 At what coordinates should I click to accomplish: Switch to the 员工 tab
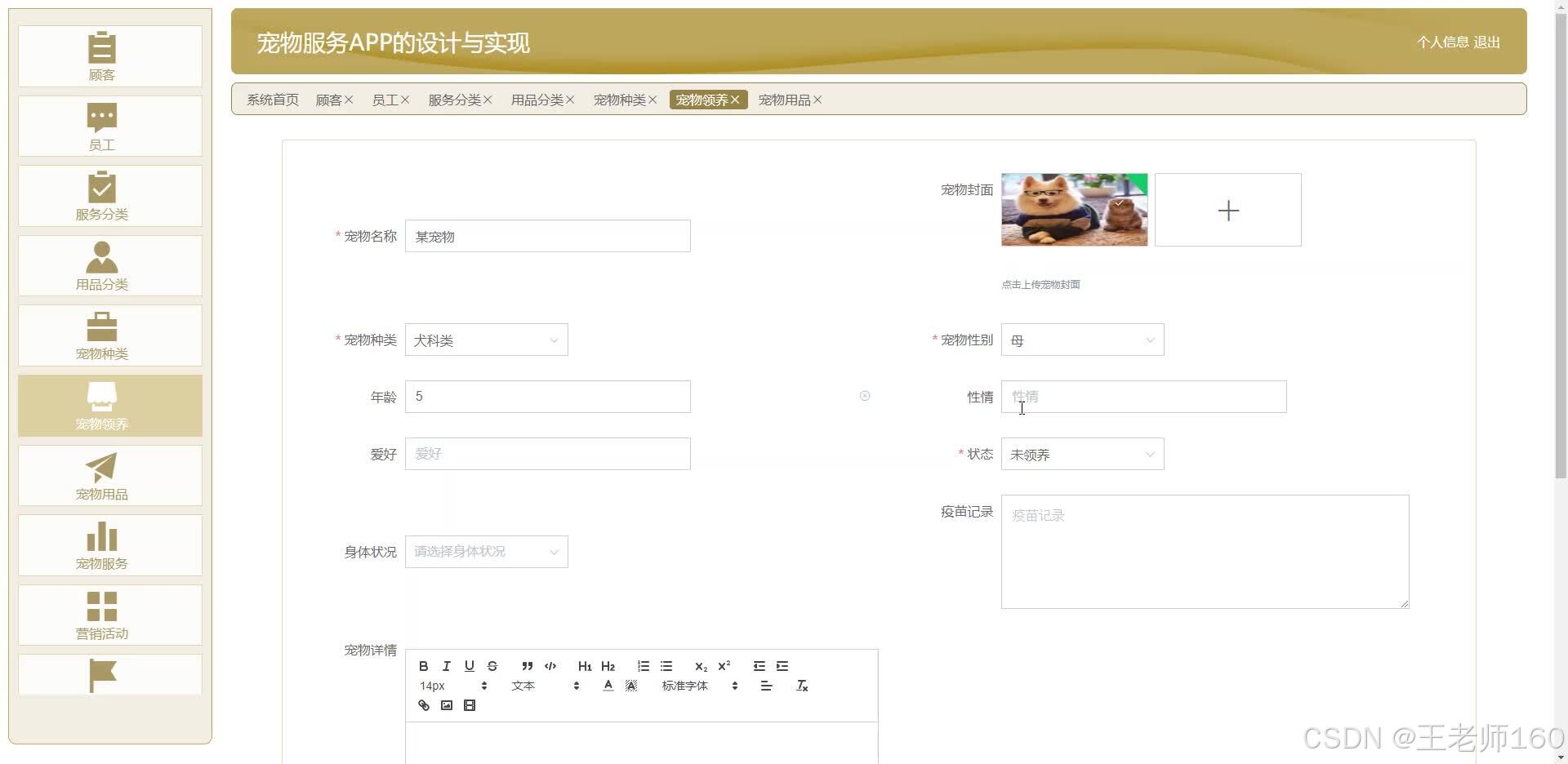pos(385,100)
